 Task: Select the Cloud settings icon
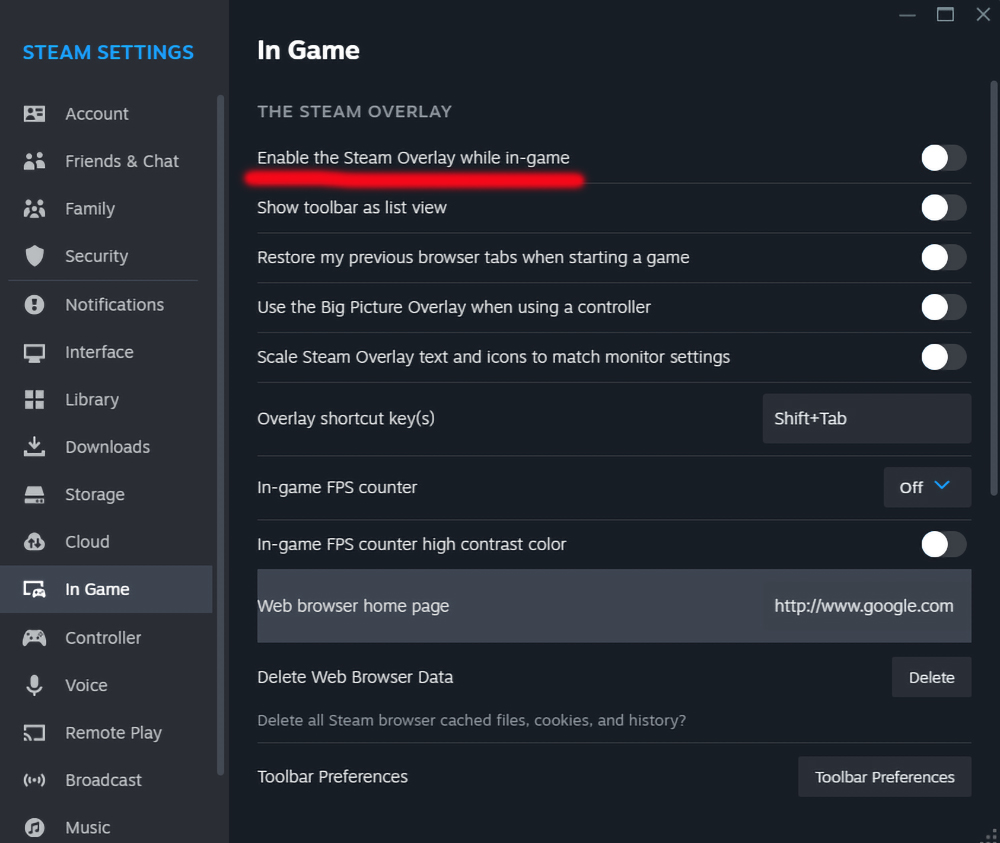(x=35, y=542)
